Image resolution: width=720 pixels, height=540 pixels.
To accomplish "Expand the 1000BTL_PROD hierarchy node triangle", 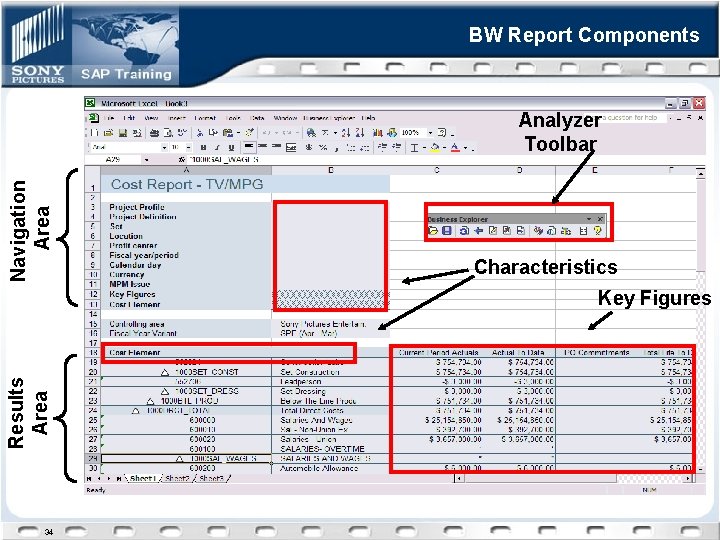I will coord(150,401).
